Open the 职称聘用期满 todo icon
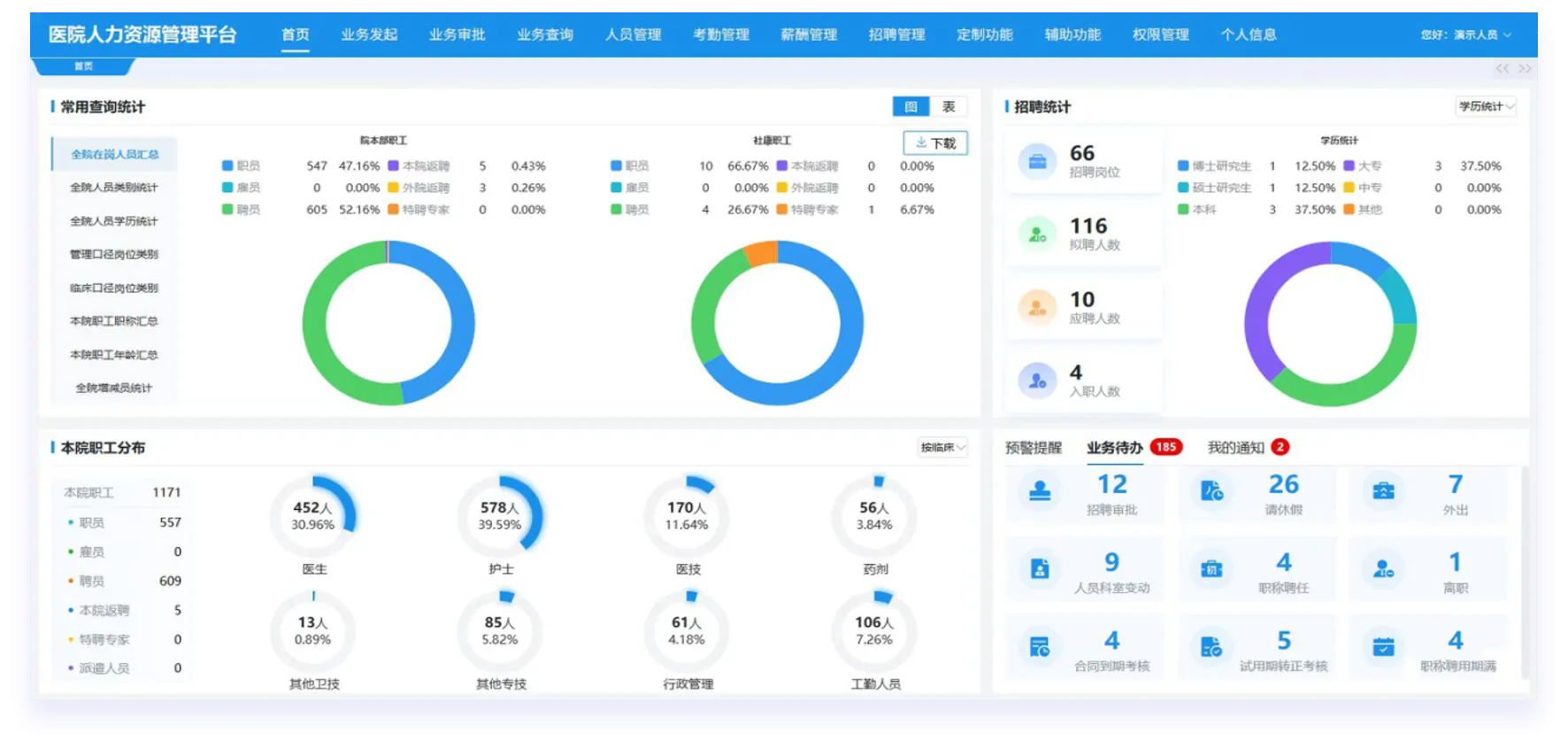This screenshot has height=748, width=1568. point(1383,647)
